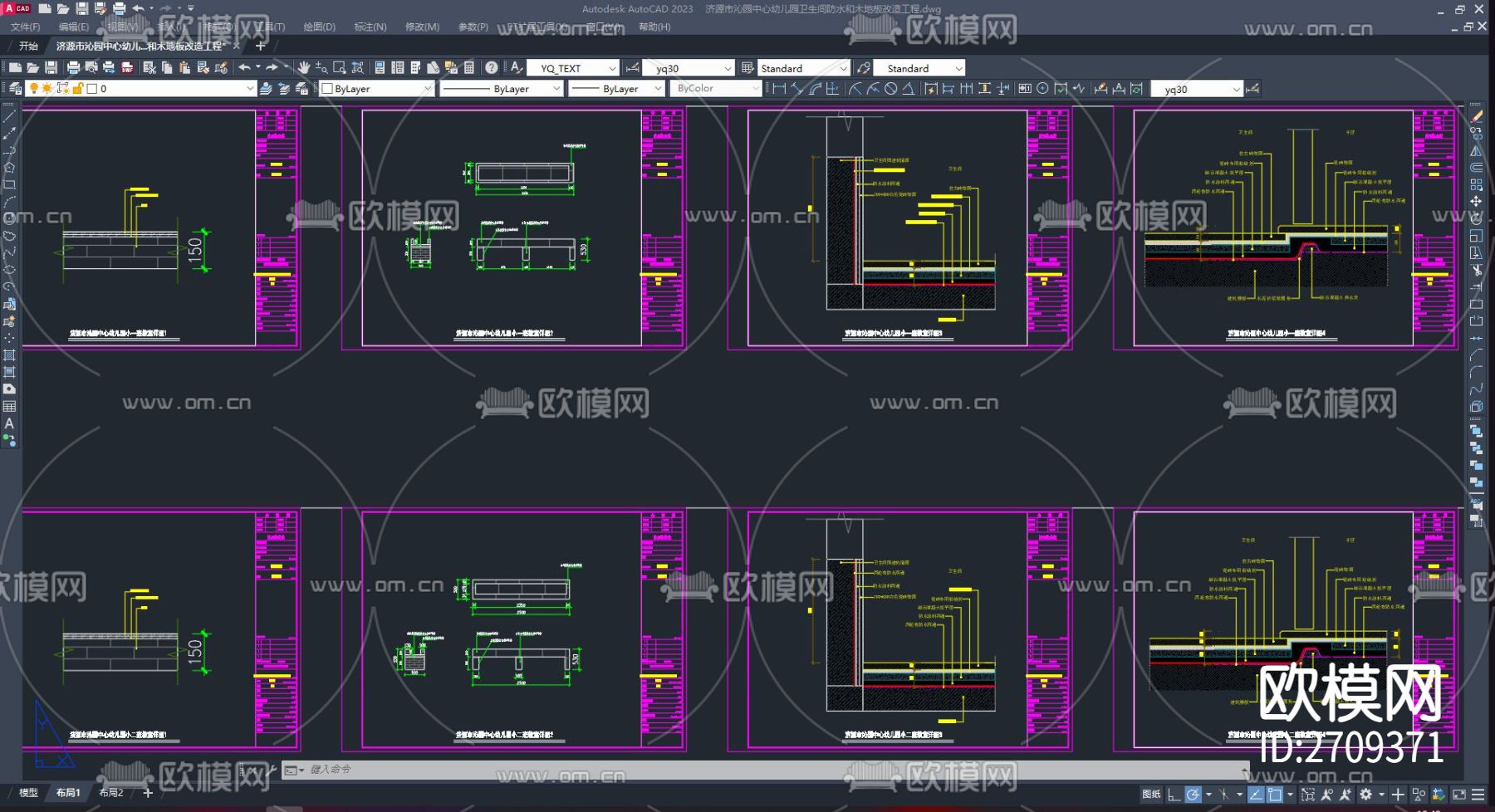Open a new drawing tab with plus button
The height and width of the screenshot is (812, 1495).
(x=260, y=46)
